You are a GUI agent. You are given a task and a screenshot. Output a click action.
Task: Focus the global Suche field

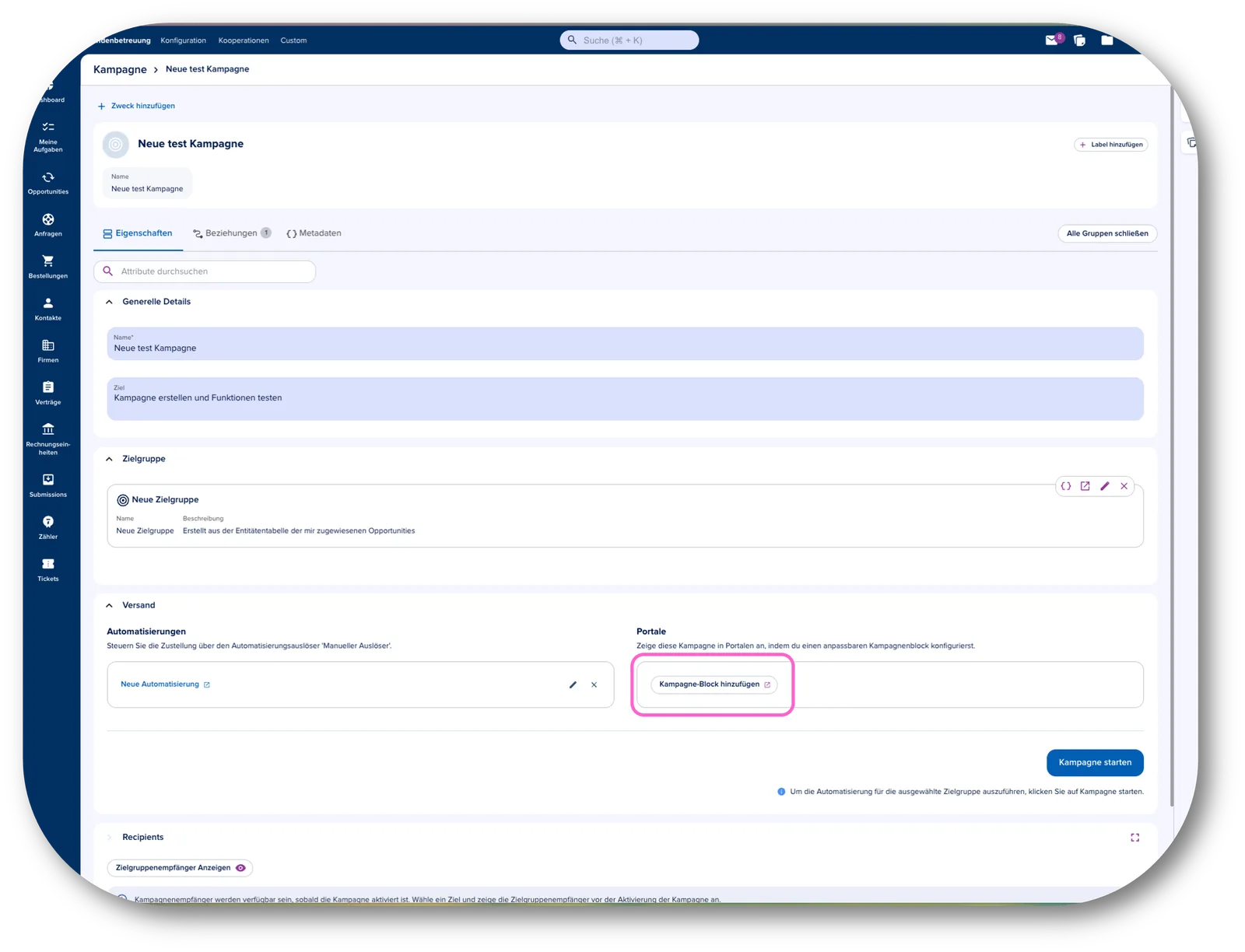(x=630, y=40)
